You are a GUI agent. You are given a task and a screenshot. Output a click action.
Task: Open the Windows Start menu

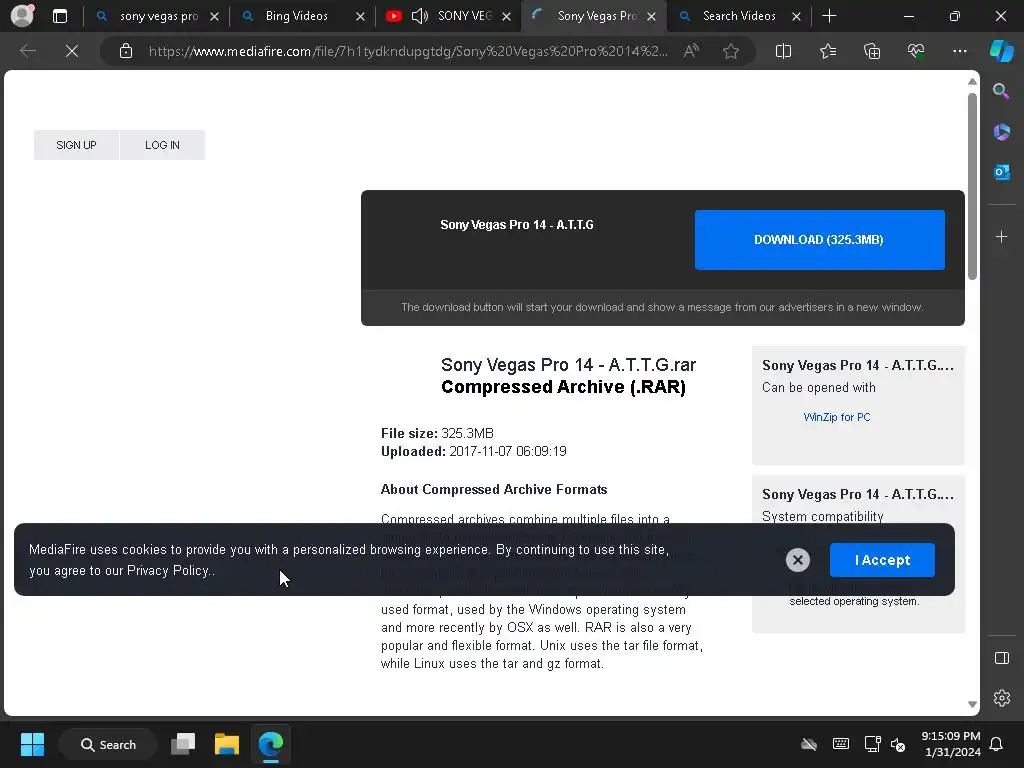pos(32,744)
